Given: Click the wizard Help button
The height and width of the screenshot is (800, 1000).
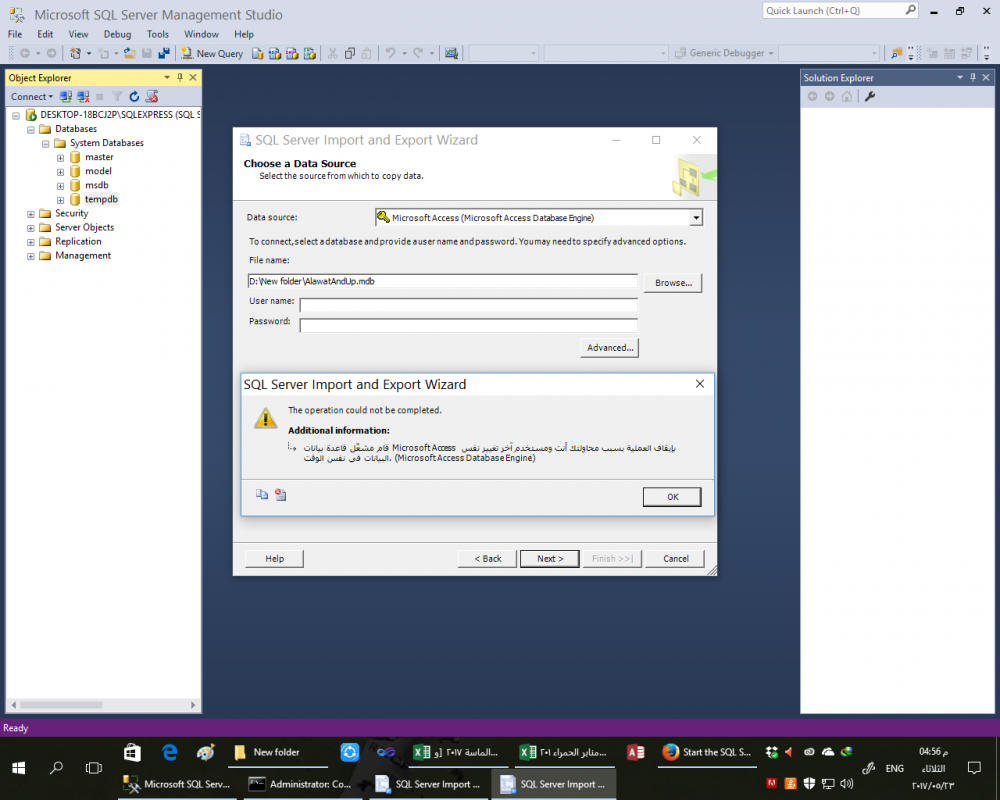Looking at the screenshot, I should (274, 558).
